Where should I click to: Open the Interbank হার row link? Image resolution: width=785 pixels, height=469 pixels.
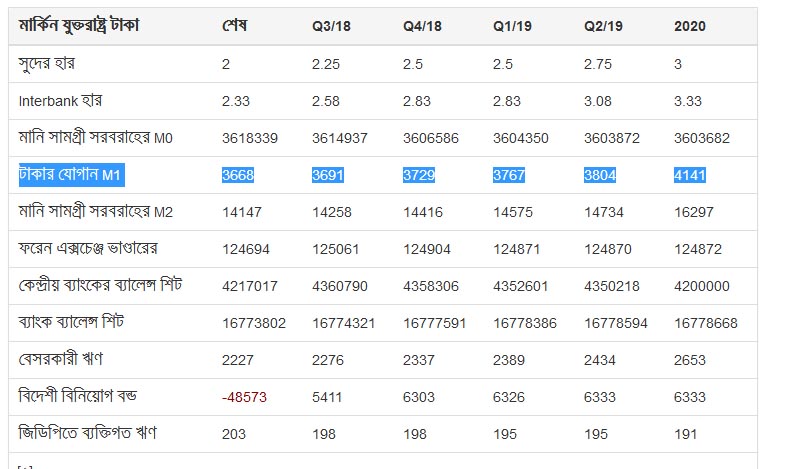(x=60, y=101)
